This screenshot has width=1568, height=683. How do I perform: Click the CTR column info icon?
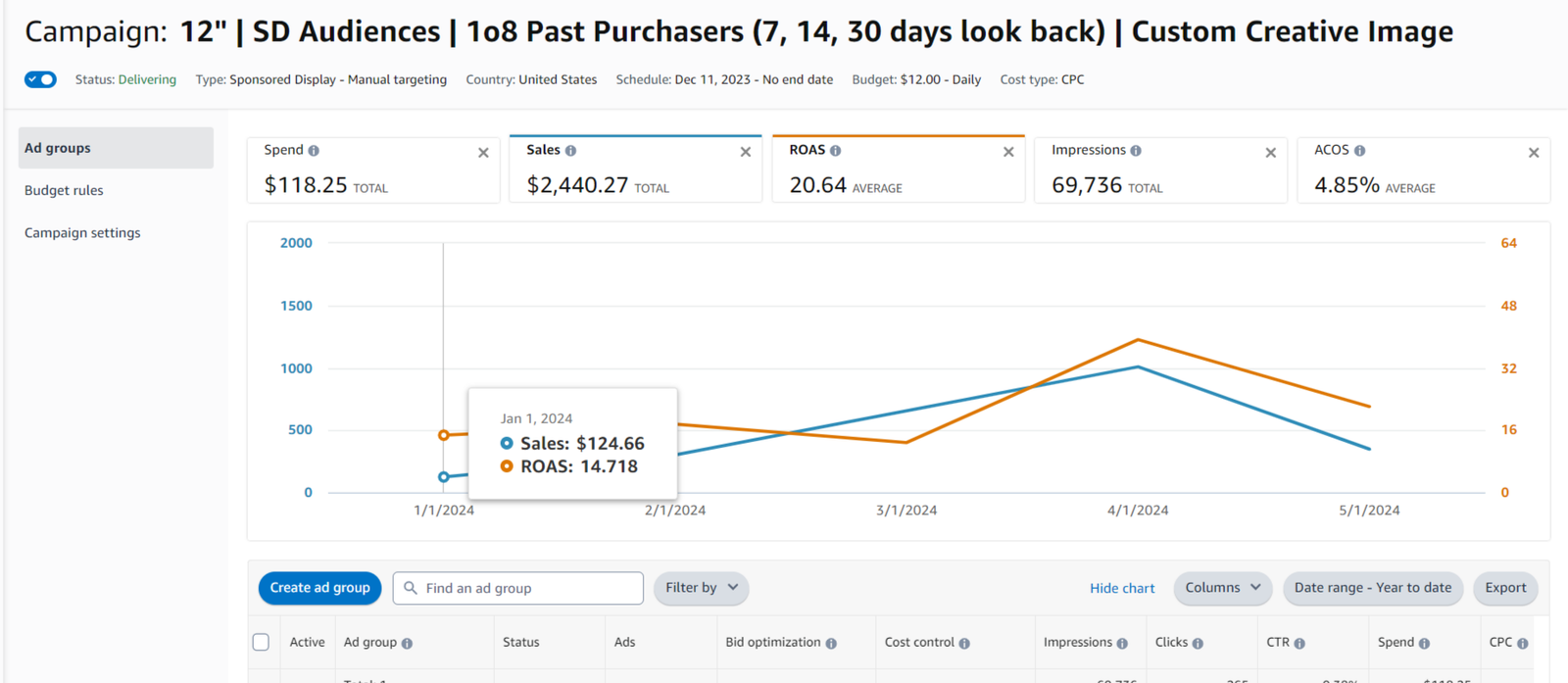click(1299, 644)
